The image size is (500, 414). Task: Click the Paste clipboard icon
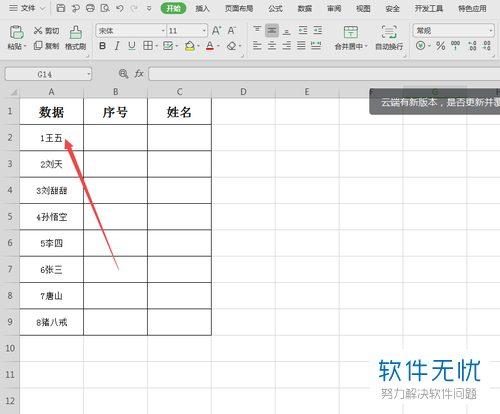click(x=16, y=32)
